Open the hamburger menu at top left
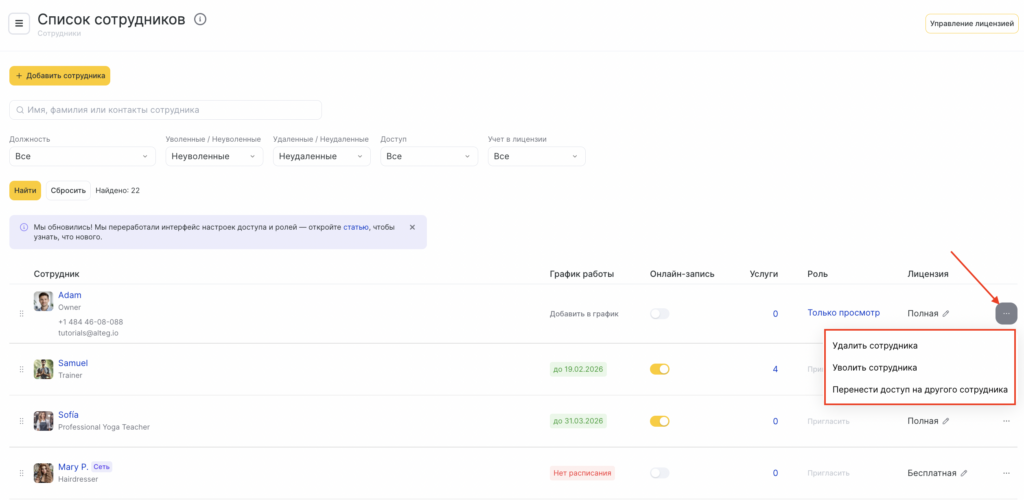Image resolution: width=1024 pixels, height=500 pixels. coord(19,23)
